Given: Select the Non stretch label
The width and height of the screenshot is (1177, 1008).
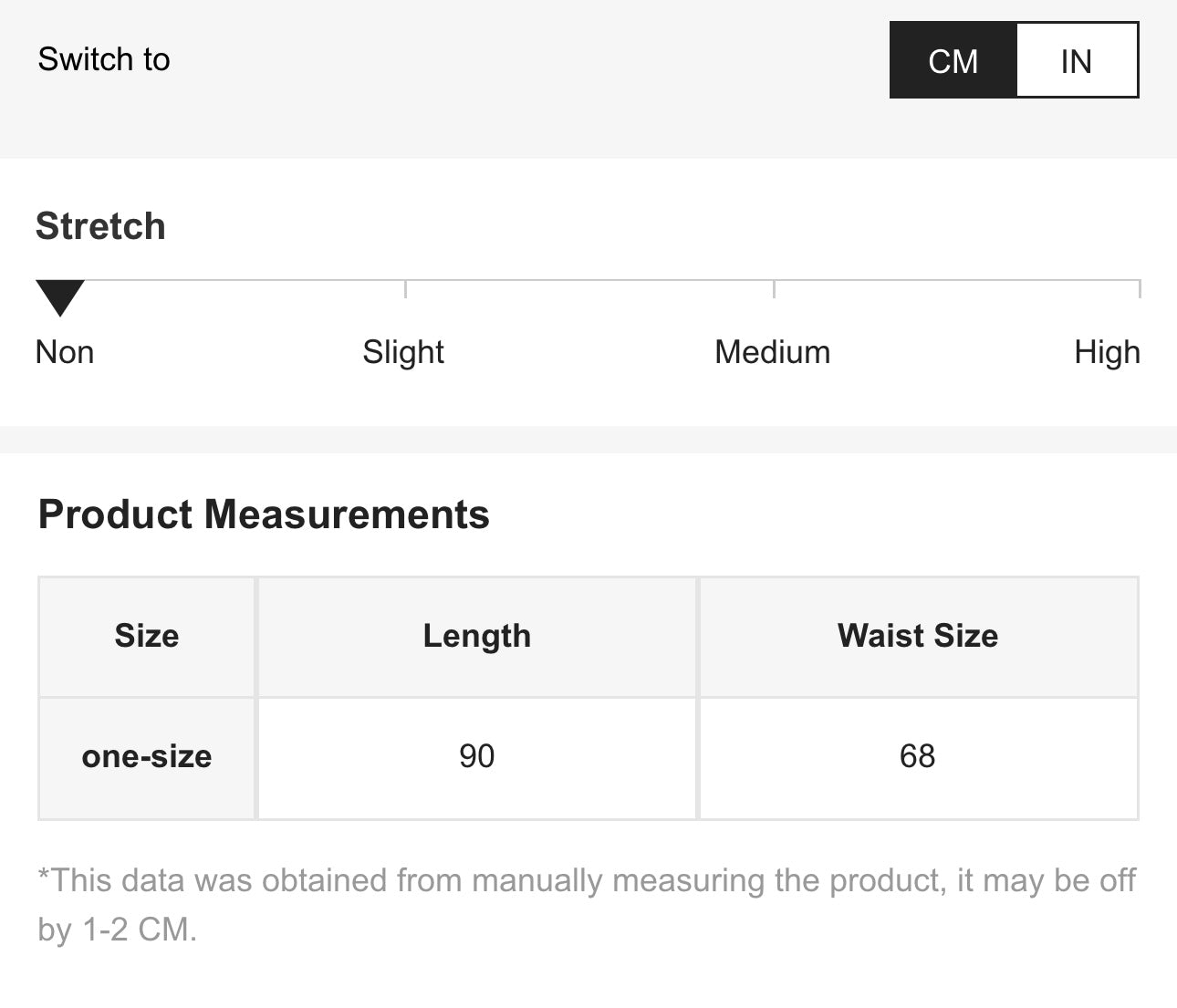Looking at the screenshot, I should click(x=65, y=352).
